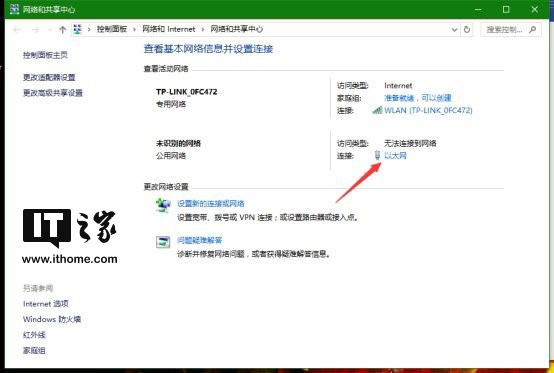Click 问题疑难解答 link

[x=199, y=240]
